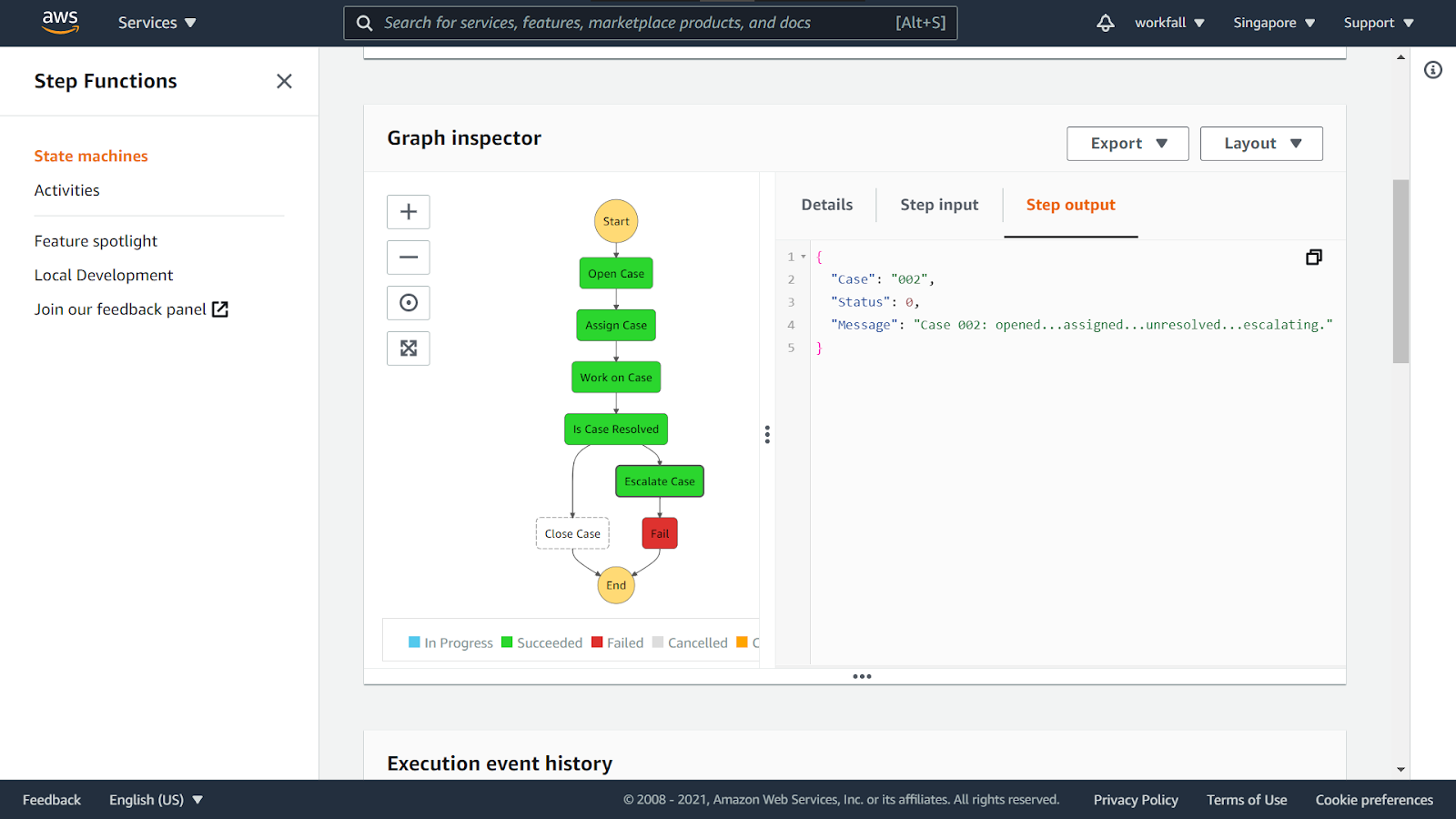The width and height of the screenshot is (1456, 819).
Task: Select the Work on Case state
Action: coord(616,378)
